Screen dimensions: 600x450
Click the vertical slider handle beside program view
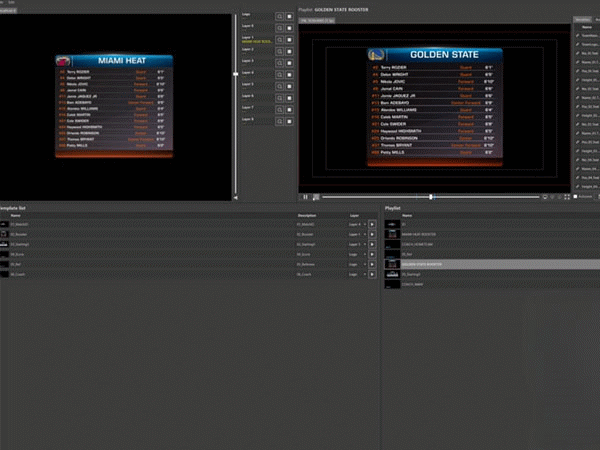(x=236, y=74)
